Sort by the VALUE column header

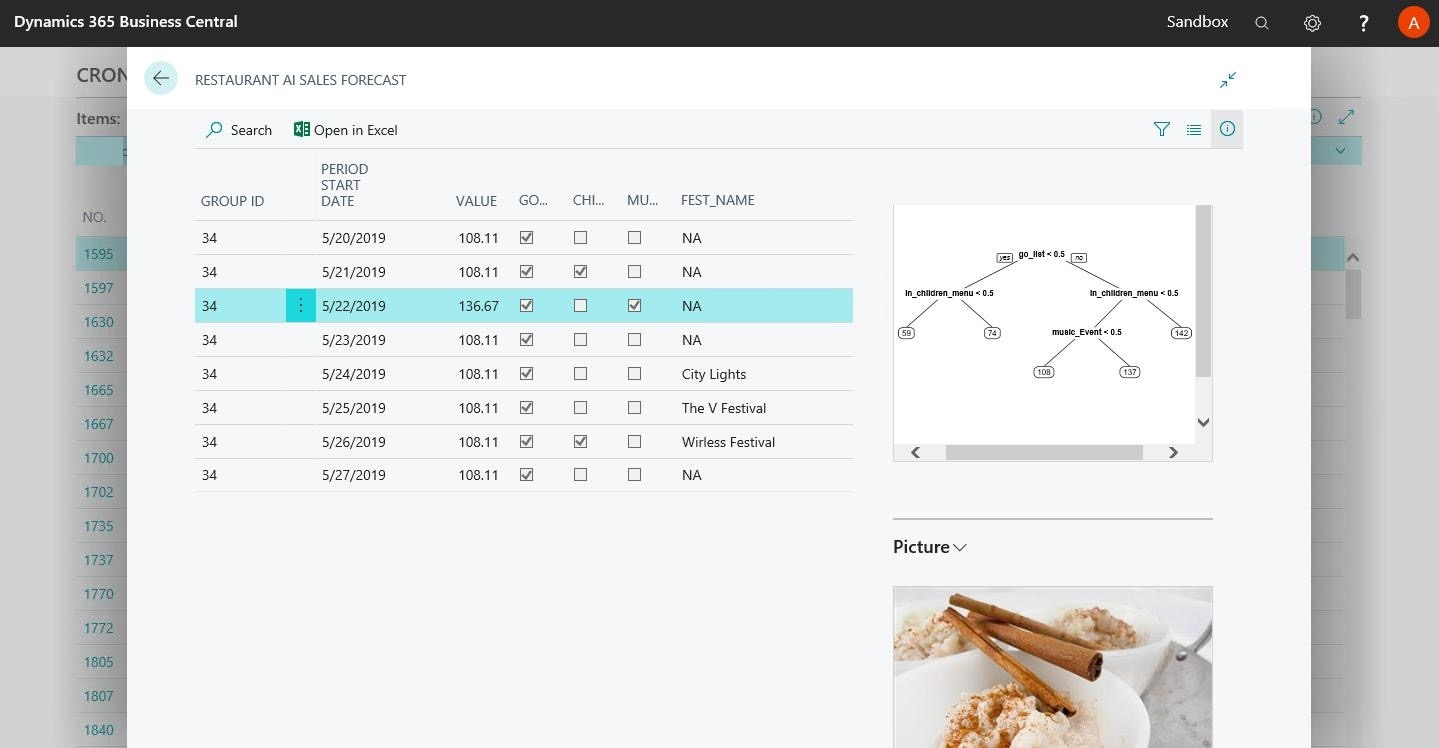[x=476, y=201]
